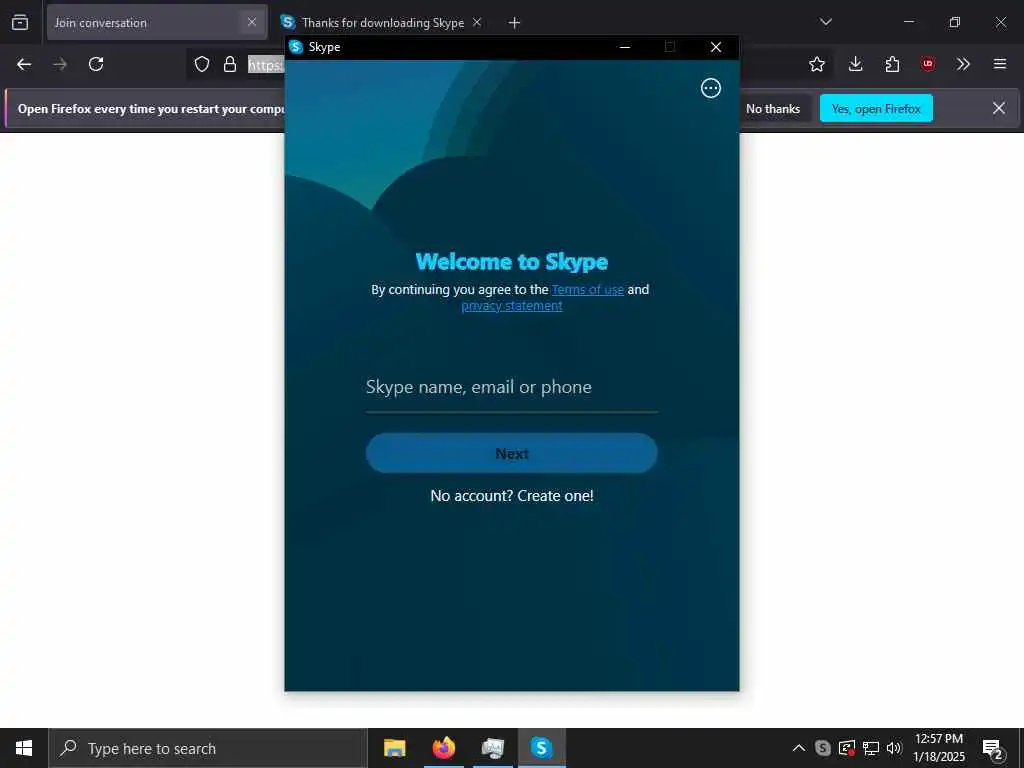Click No thanks in Firefox notification bar

coord(773,109)
